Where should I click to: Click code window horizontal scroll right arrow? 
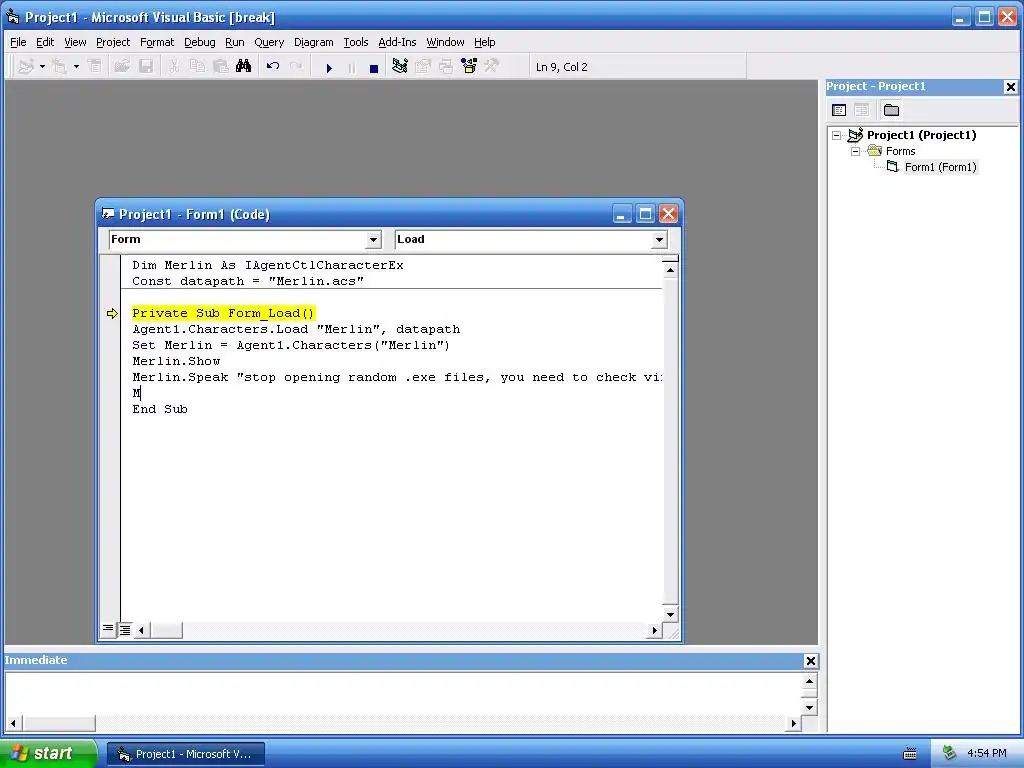click(x=654, y=630)
